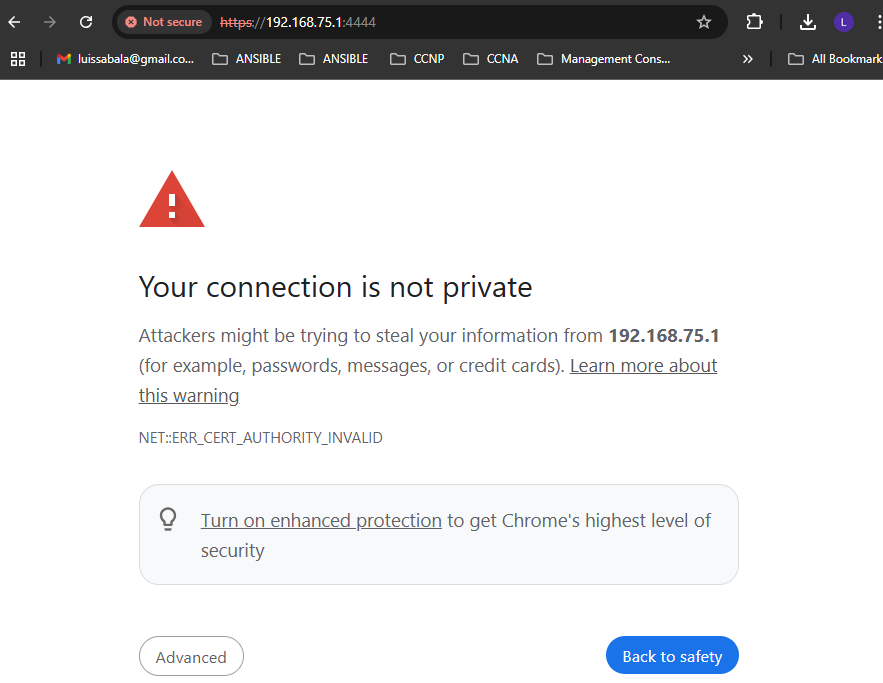883x683 pixels.
Task: Click the Back to safety button
Action: click(x=672, y=655)
